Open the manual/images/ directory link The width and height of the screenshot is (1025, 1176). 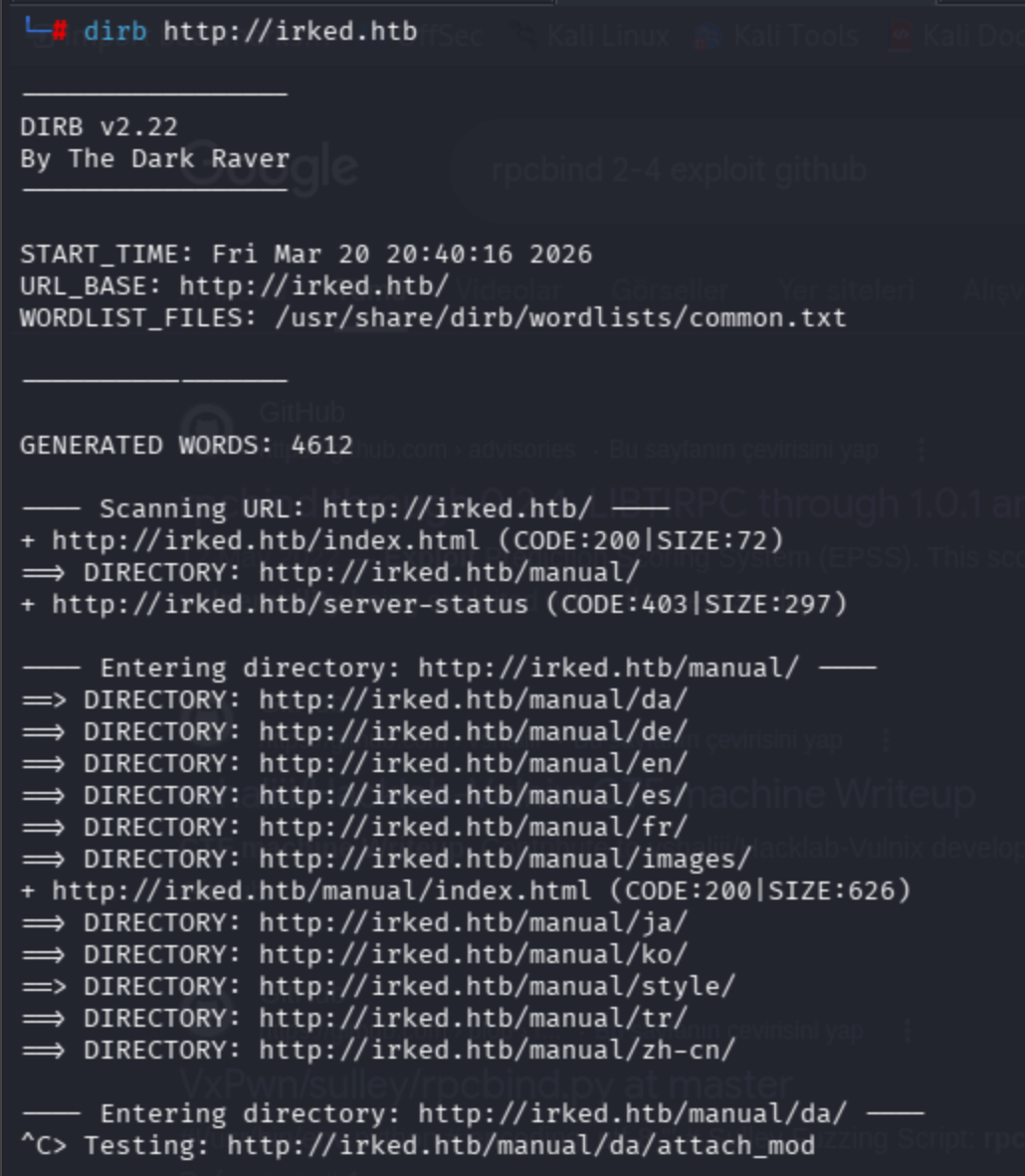click(x=505, y=859)
